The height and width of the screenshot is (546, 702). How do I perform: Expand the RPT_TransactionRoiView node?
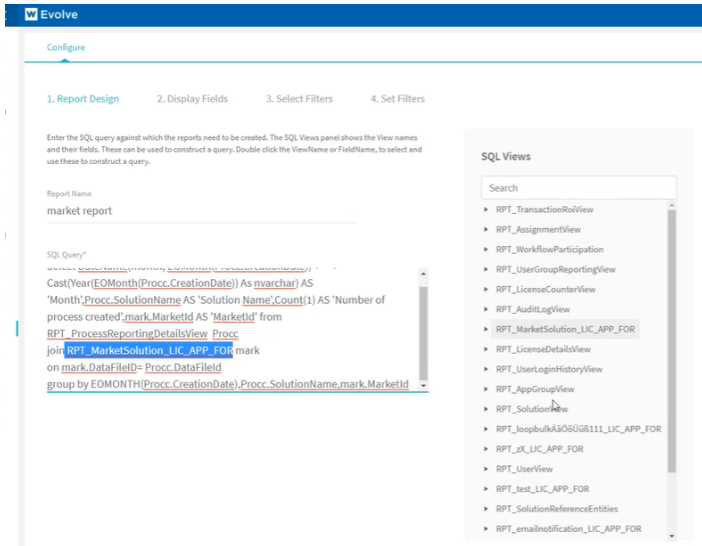coord(487,210)
